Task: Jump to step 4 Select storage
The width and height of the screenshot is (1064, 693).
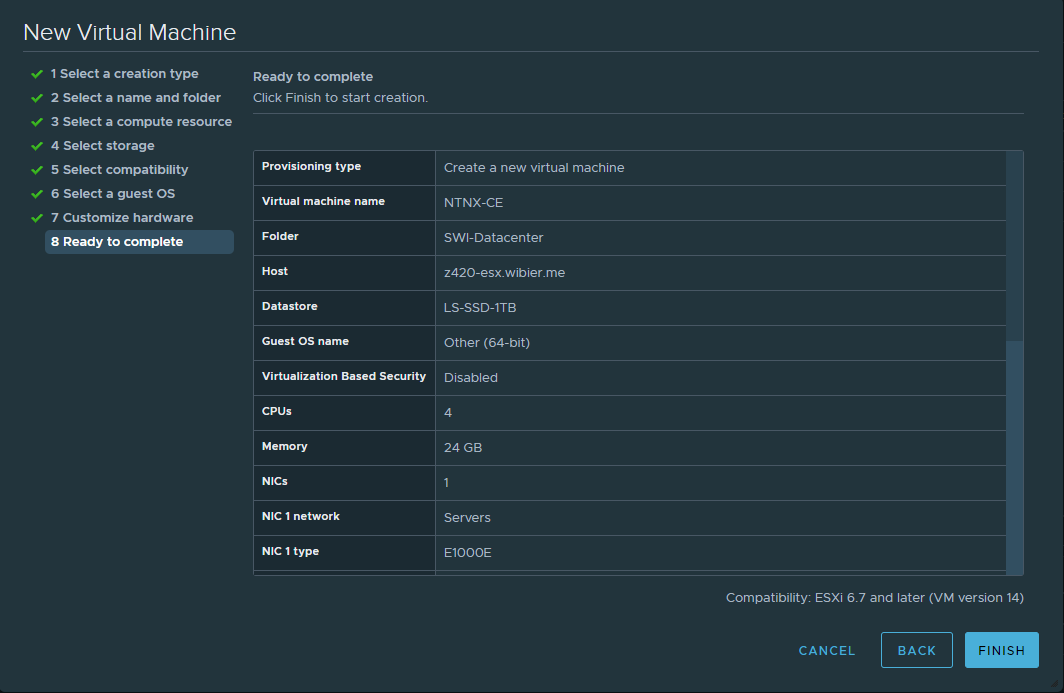Action: pyautogui.click(x=102, y=146)
